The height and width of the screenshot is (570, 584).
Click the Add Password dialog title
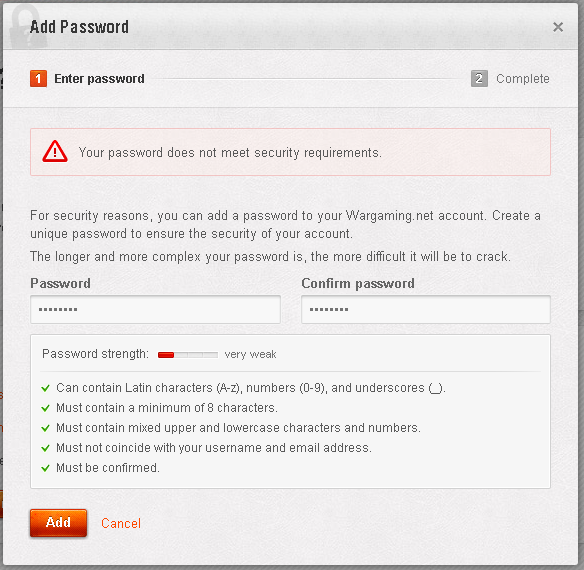pyautogui.click(x=79, y=27)
